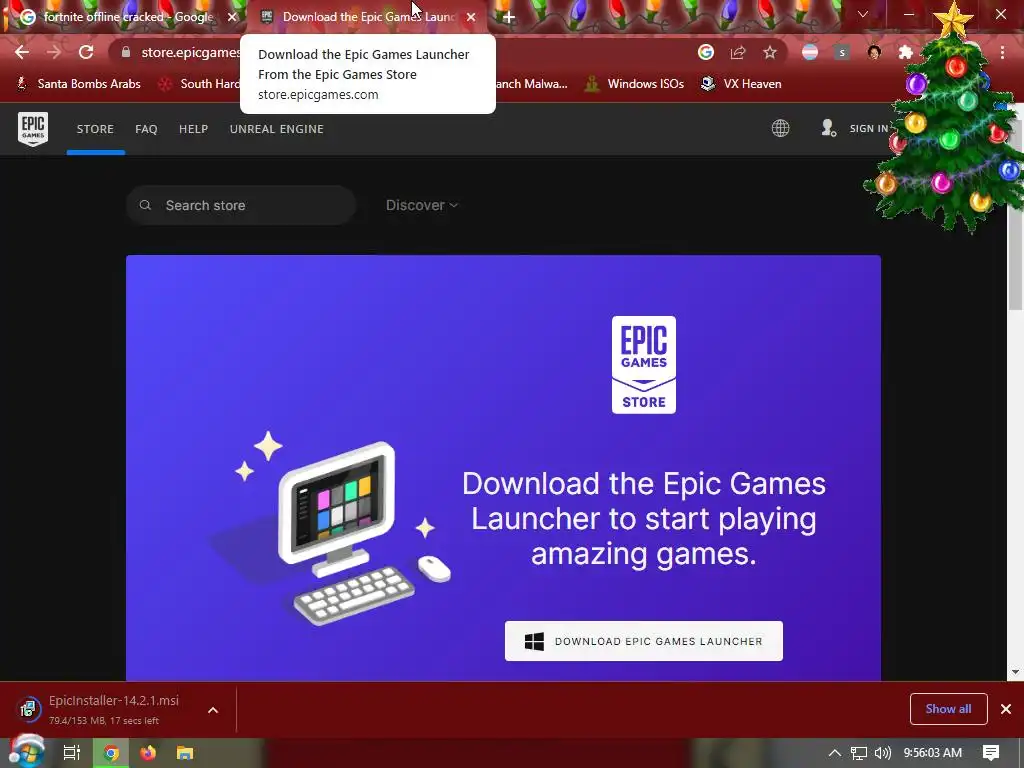Click the user icon beside Sign In

829,128
